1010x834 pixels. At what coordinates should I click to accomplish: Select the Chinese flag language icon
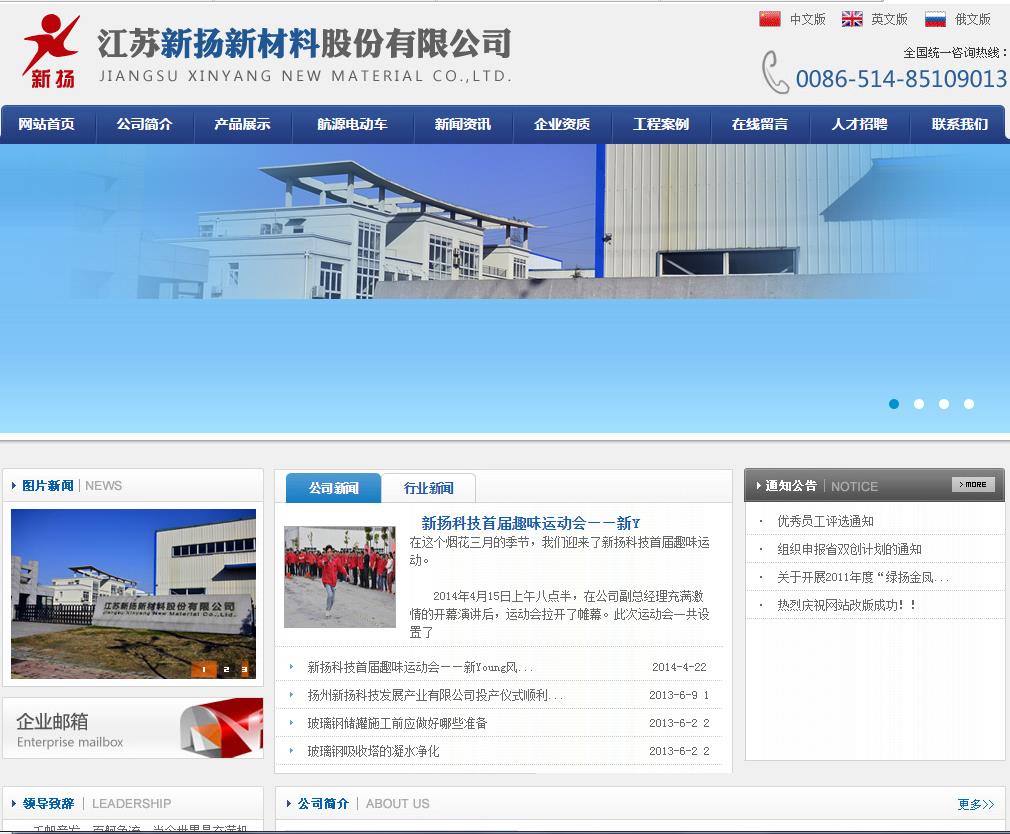(x=769, y=19)
